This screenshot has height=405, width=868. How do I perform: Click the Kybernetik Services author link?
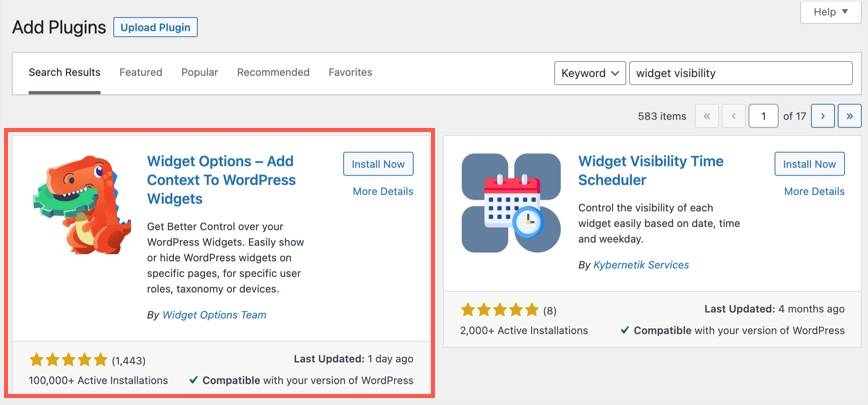[640, 265]
